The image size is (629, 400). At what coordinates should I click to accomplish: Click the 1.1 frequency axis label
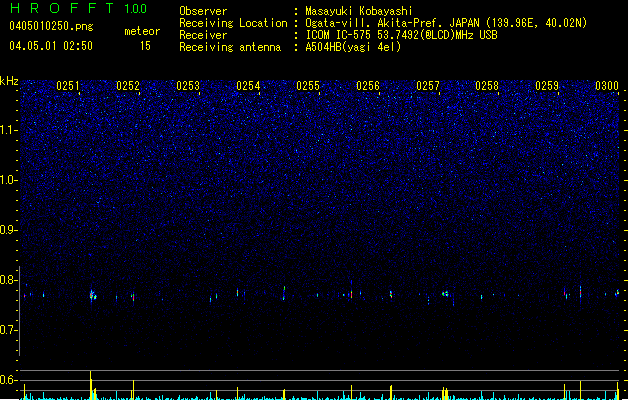pos(8,130)
